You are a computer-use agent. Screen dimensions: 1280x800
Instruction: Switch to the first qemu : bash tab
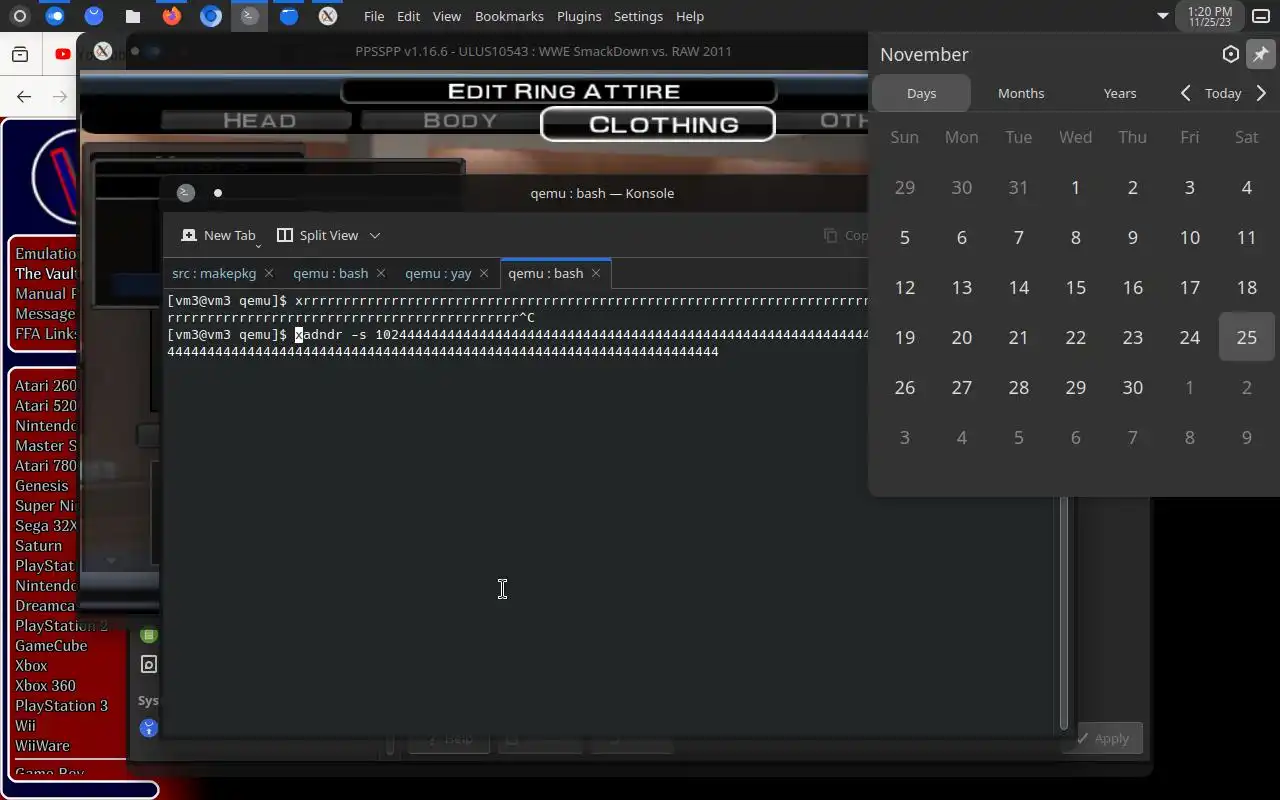[331, 273]
